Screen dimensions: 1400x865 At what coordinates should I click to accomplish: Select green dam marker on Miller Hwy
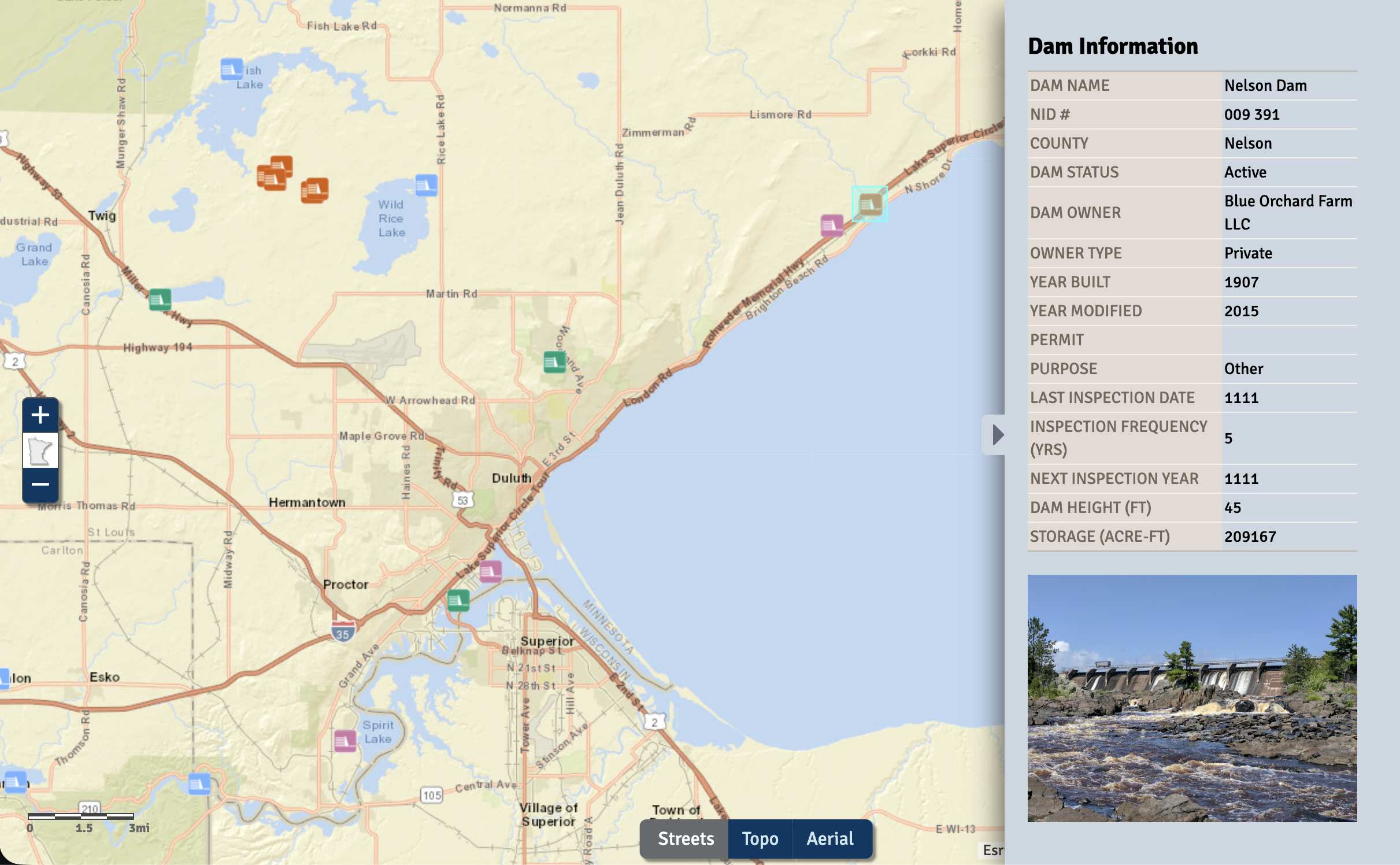(160, 300)
